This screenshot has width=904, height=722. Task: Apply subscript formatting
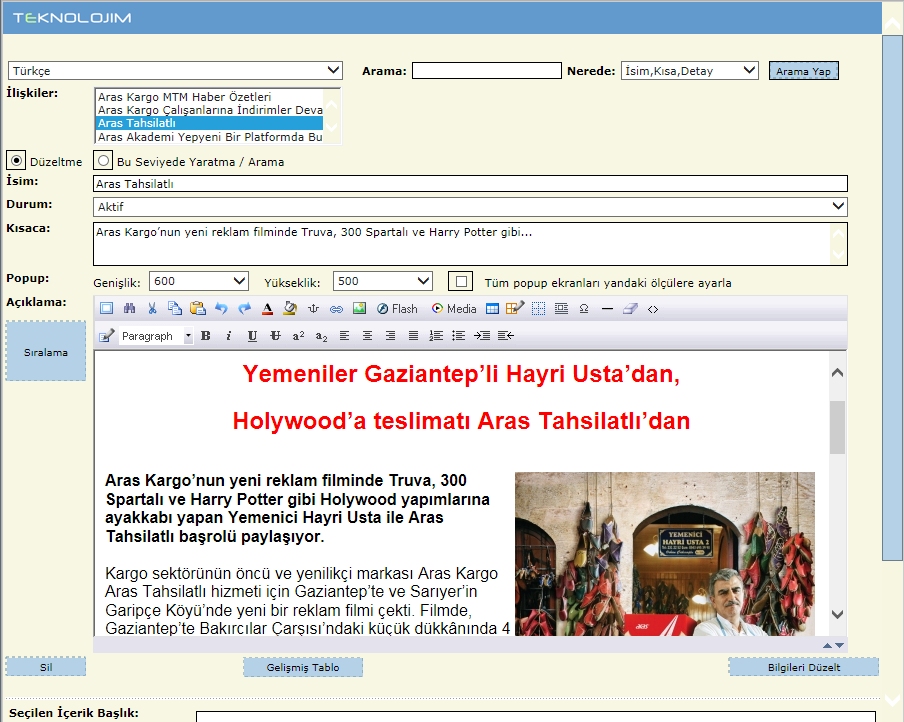point(321,336)
